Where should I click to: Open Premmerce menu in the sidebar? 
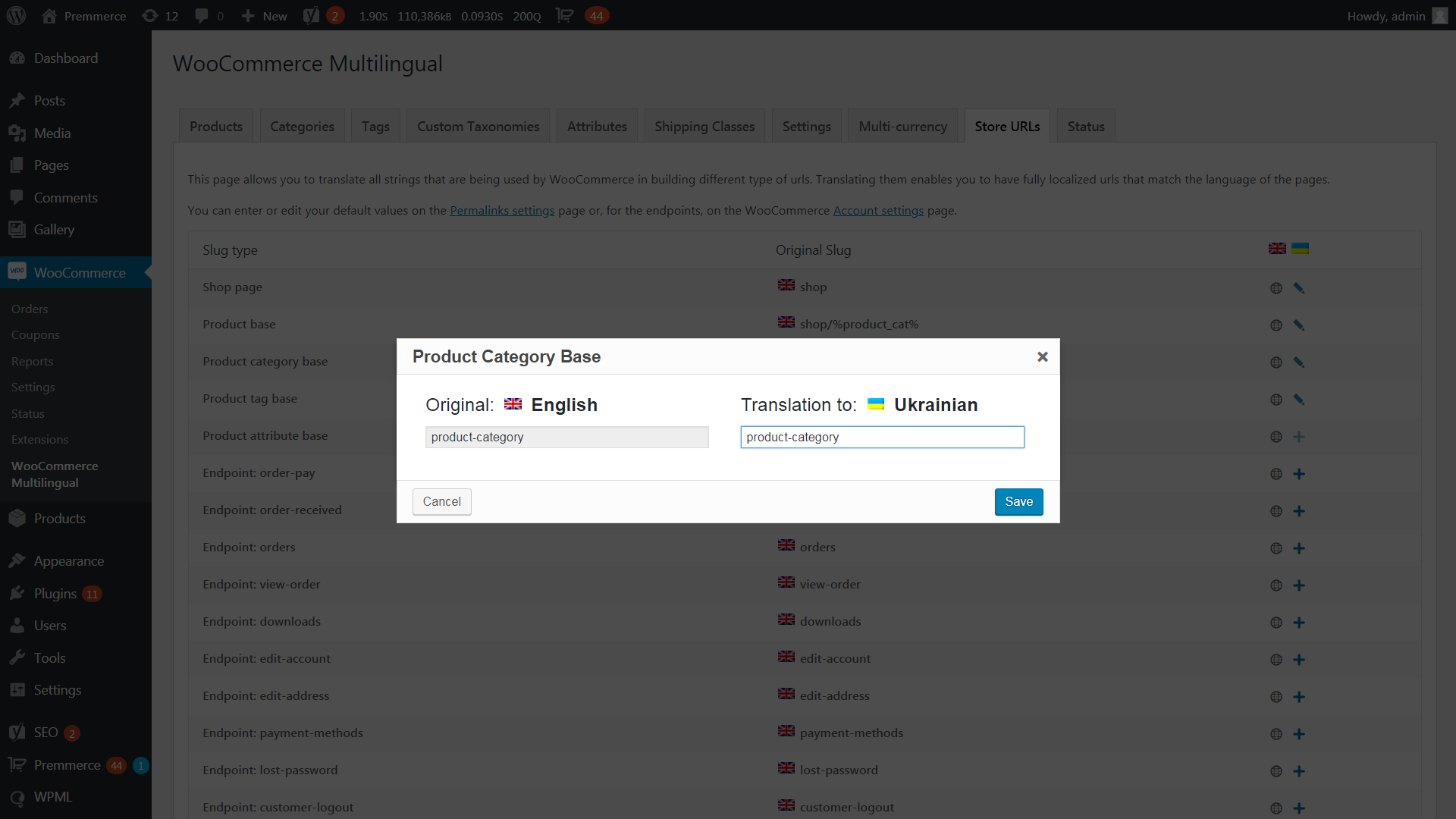[x=67, y=765]
